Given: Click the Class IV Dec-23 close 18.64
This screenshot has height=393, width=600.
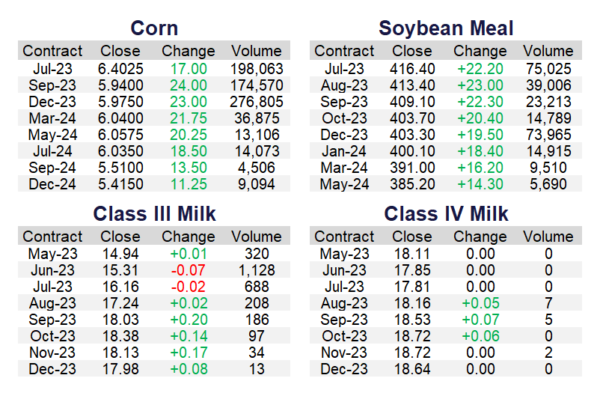Looking at the screenshot, I should (412, 369).
